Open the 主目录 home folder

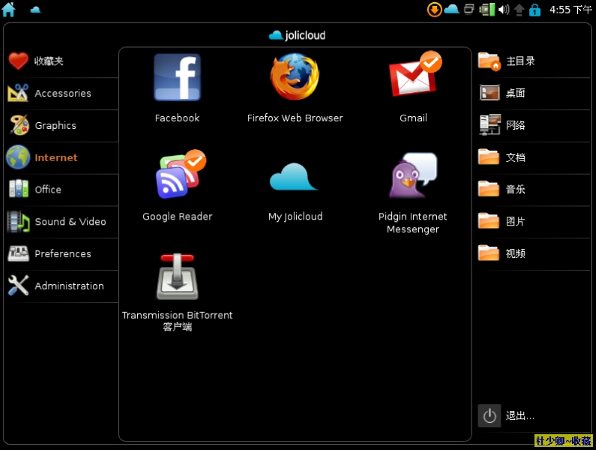pyautogui.click(x=533, y=61)
